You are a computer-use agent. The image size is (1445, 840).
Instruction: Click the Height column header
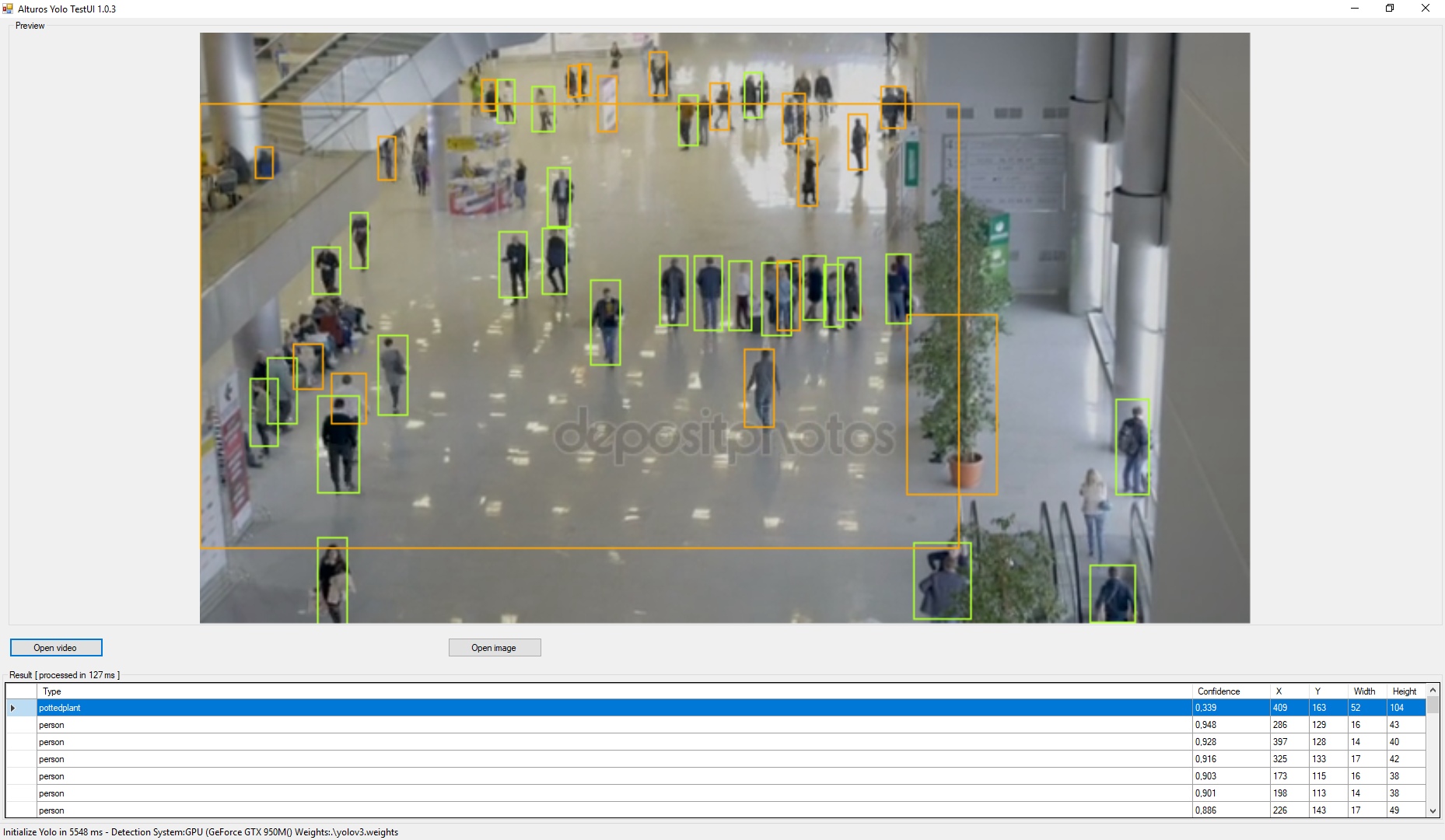tap(1406, 691)
